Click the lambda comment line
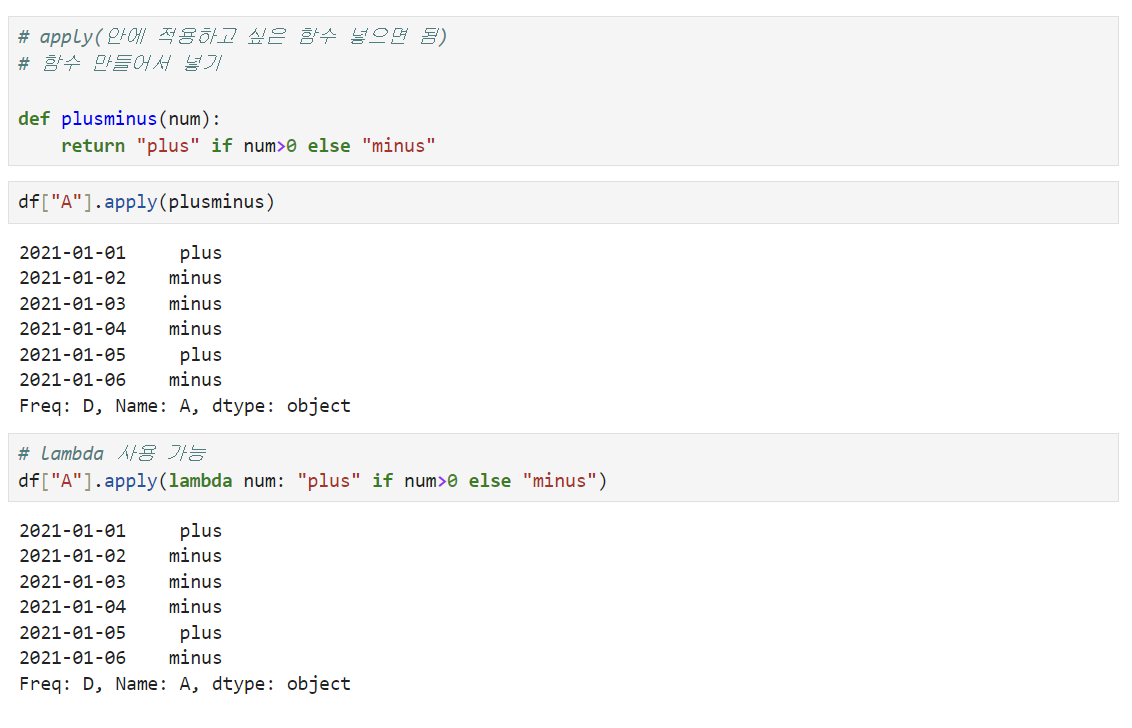The image size is (1132, 728). click(112, 454)
